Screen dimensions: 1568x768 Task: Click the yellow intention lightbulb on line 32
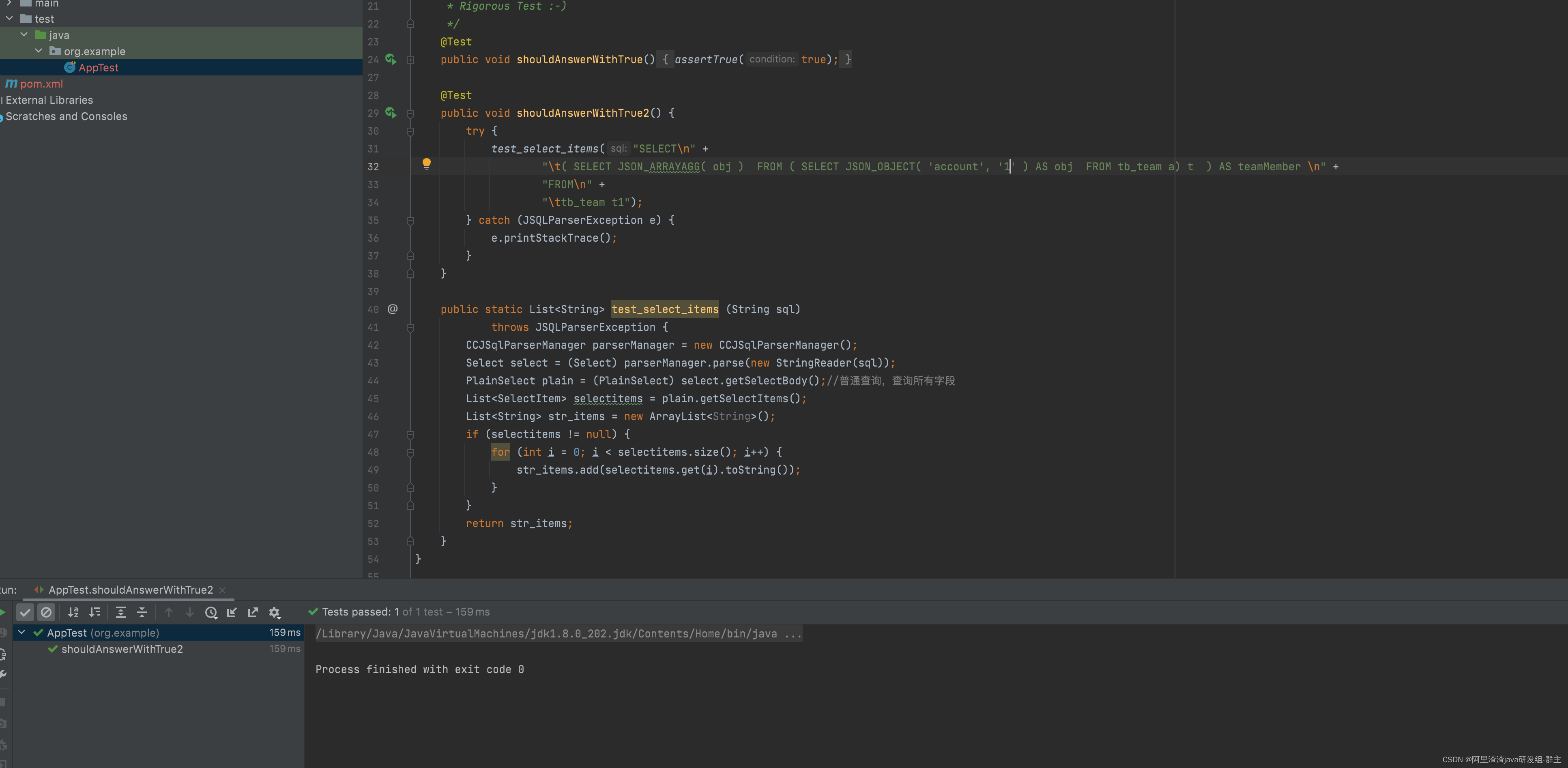[426, 163]
